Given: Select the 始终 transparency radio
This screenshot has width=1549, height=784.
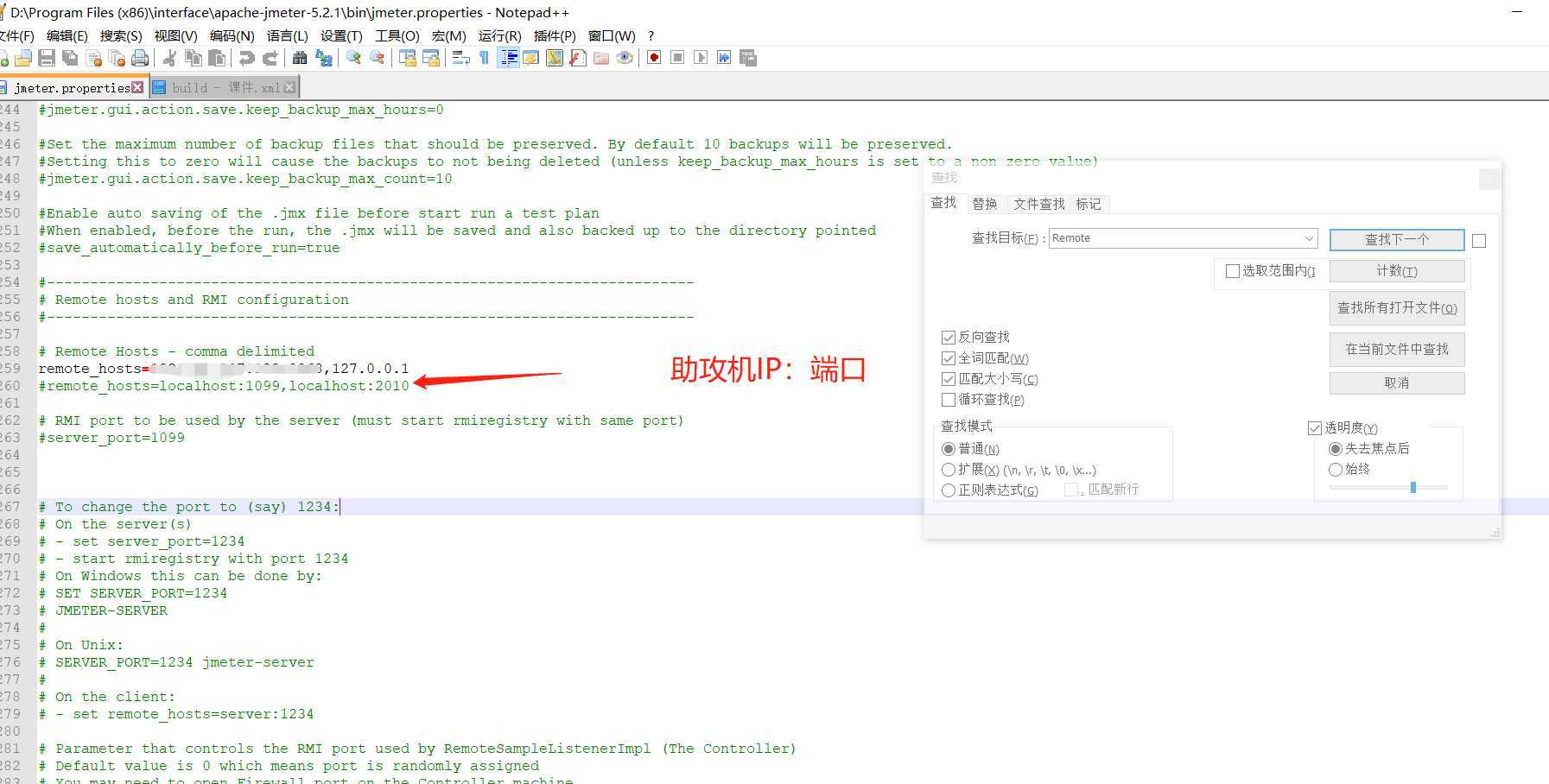Looking at the screenshot, I should pos(1336,470).
